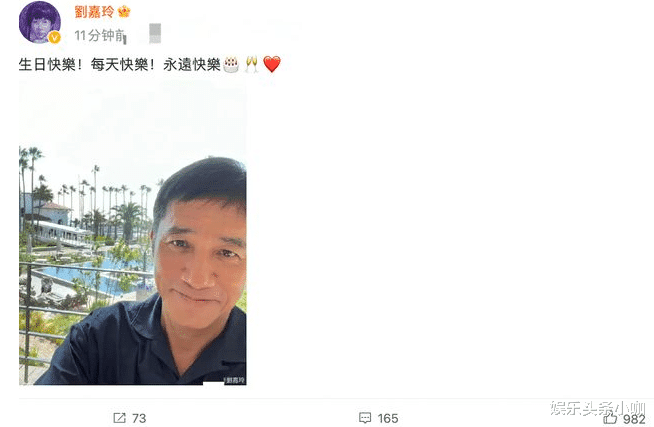Click the repost share icon
The width and height of the screenshot is (654, 427).
[x=119, y=418]
